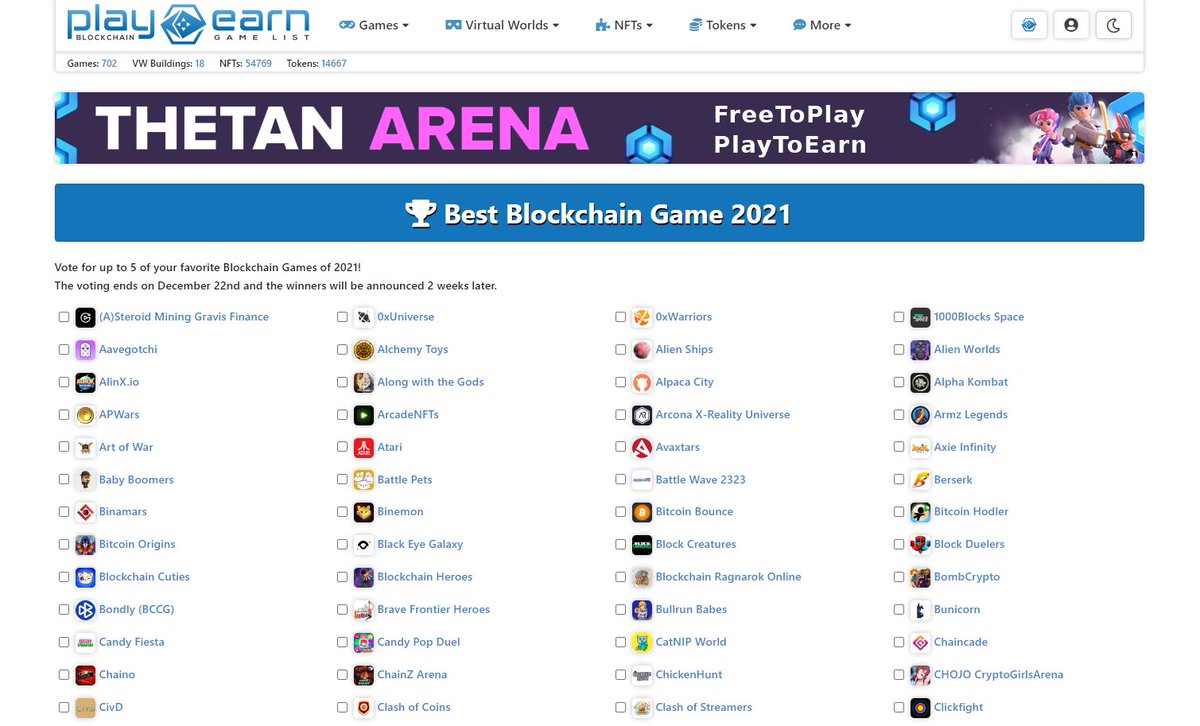This screenshot has width=1200, height=726.
Task: Click the BombCrypto game icon
Action: click(920, 577)
